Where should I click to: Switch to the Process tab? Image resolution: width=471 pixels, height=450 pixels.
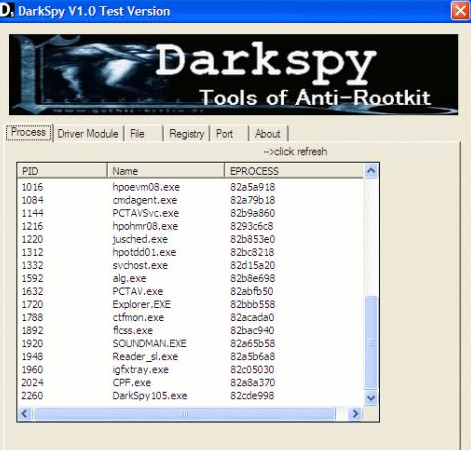coord(29,132)
